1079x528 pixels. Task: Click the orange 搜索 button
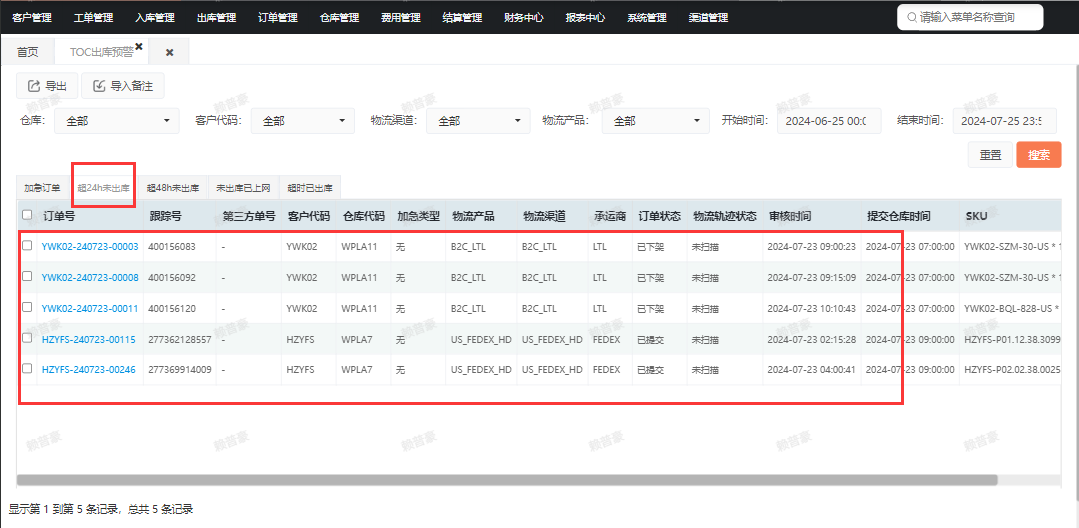click(1039, 155)
